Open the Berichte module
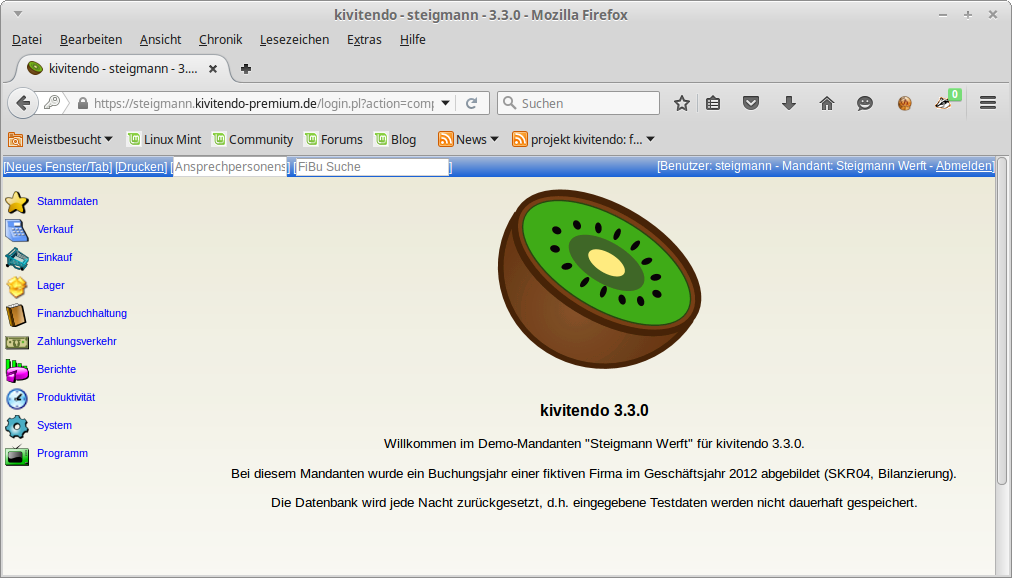The image size is (1012, 578). (56, 369)
